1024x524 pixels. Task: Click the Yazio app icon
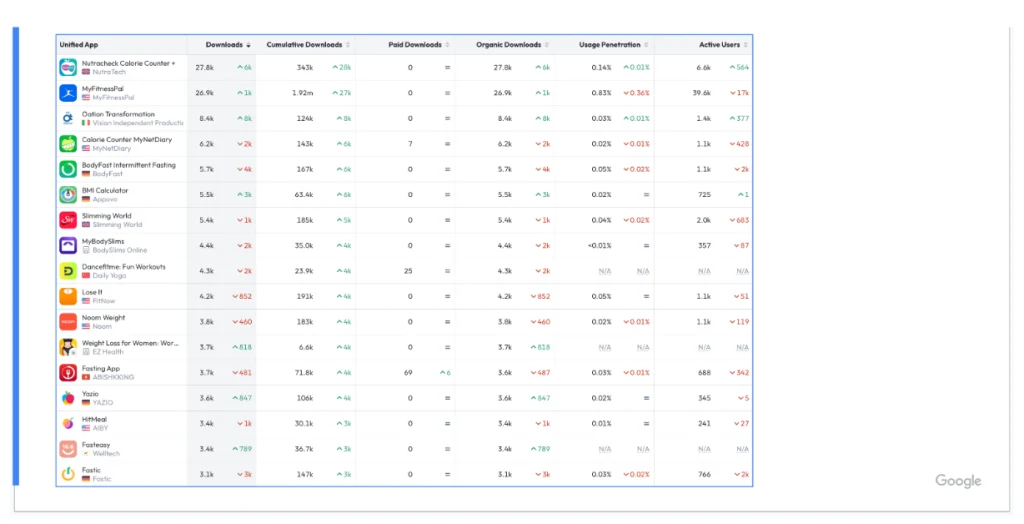[x=68, y=398]
